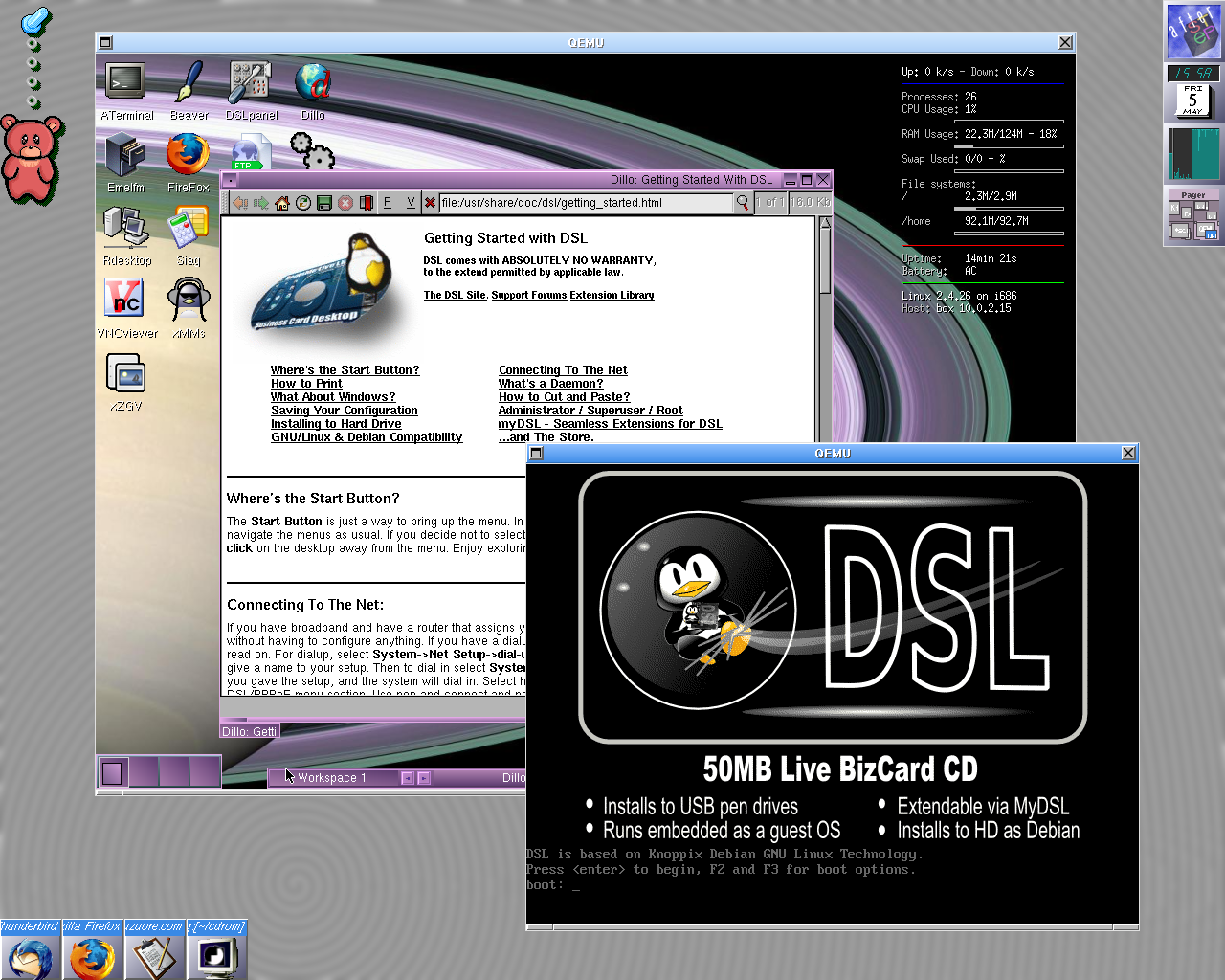Screen dimensions: 1225x980
Task: Click Dillo's Forward arrow button
Action: pyautogui.click(x=261, y=203)
